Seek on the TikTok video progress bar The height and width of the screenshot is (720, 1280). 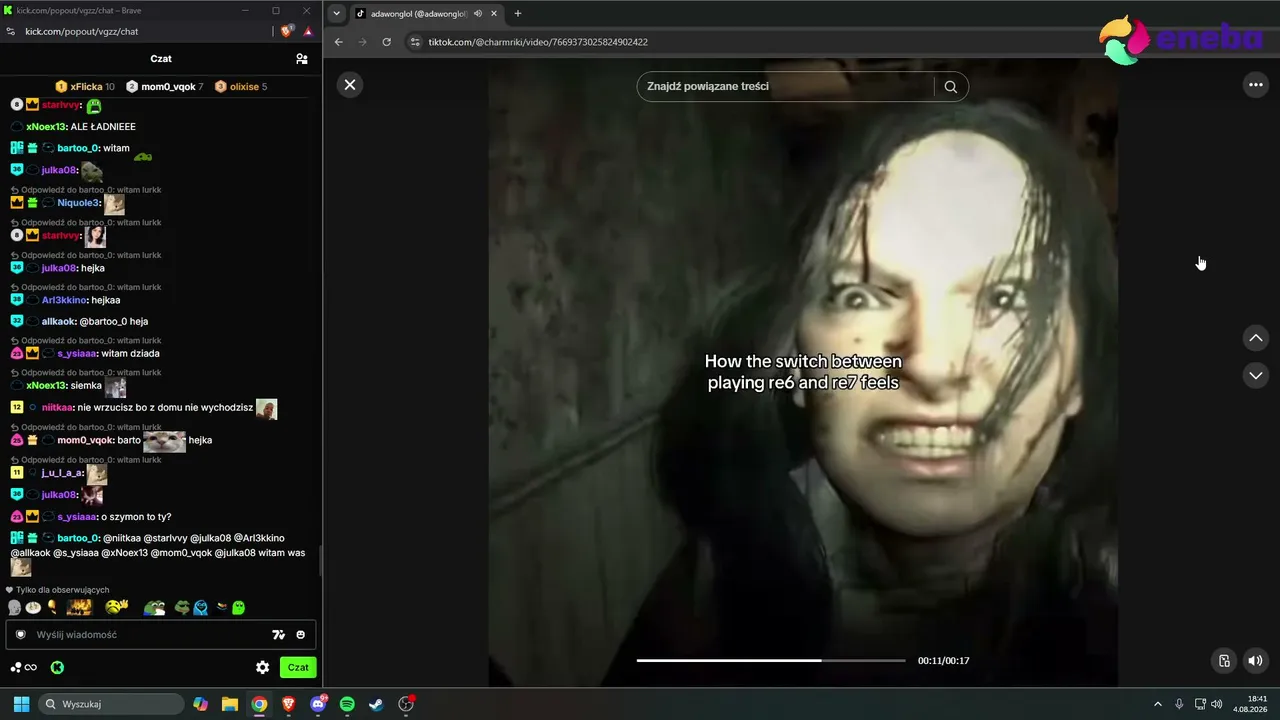click(x=771, y=660)
